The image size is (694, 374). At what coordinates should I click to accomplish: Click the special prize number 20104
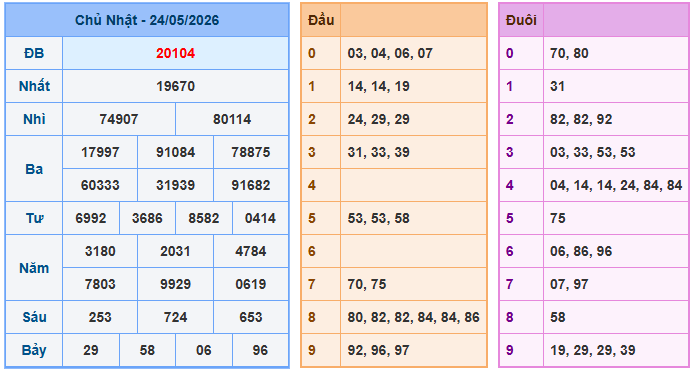176,53
